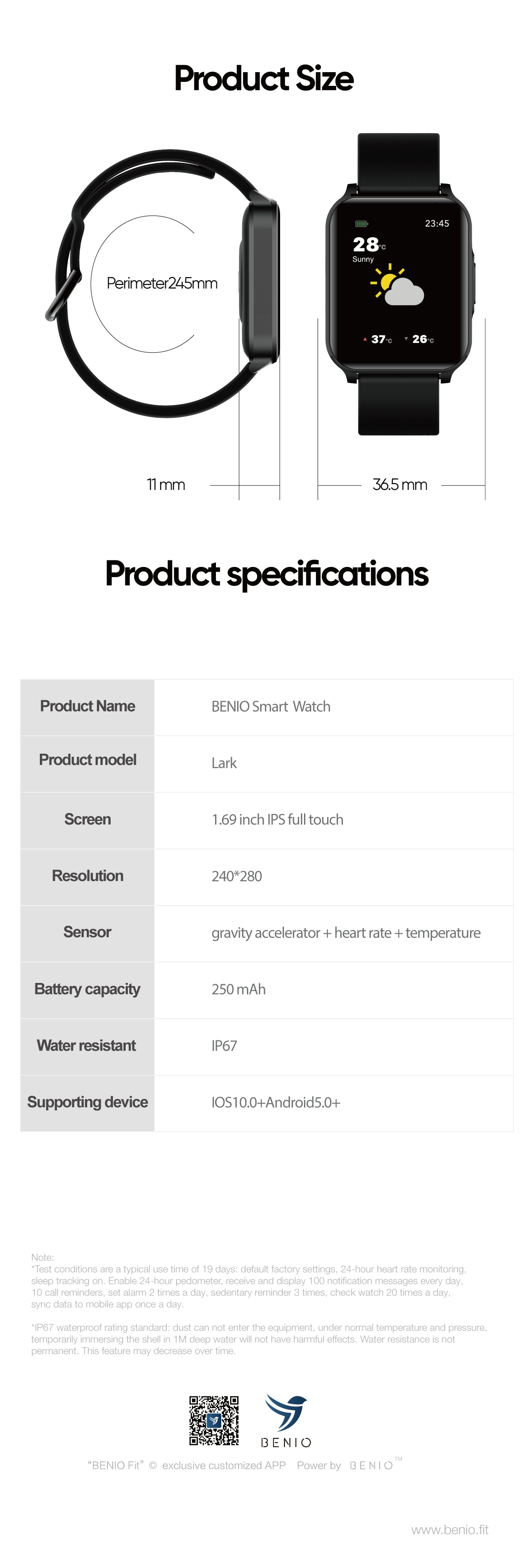The image size is (531, 1568).
Task: Click the side-view watch image
Action: [163, 283]
